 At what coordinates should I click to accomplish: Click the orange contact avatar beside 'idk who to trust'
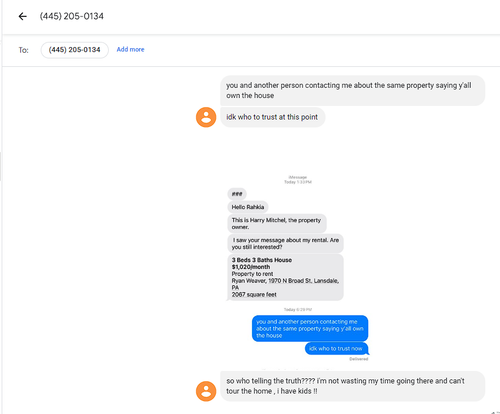(x=206, y=117)
